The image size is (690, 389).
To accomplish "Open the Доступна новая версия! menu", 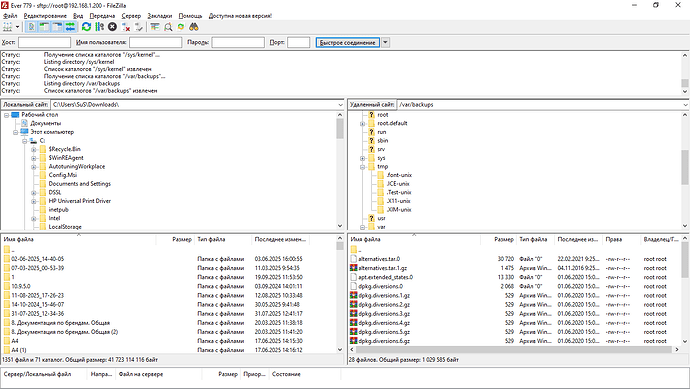I will pos(240,16).
